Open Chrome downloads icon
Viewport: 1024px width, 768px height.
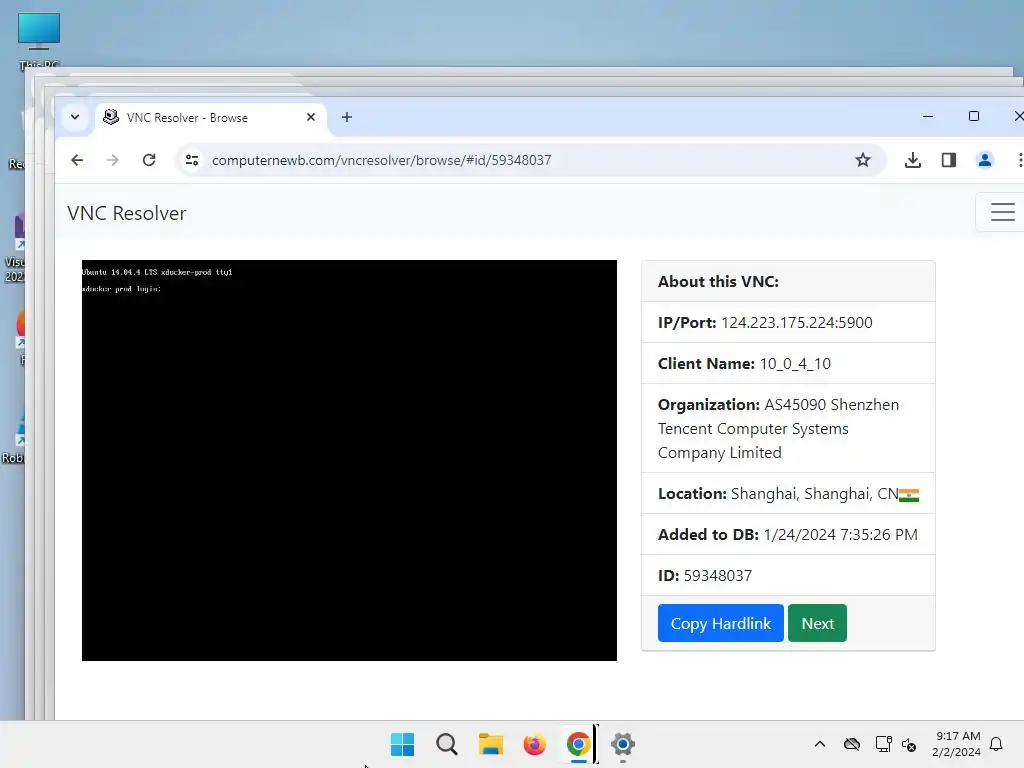913,160
